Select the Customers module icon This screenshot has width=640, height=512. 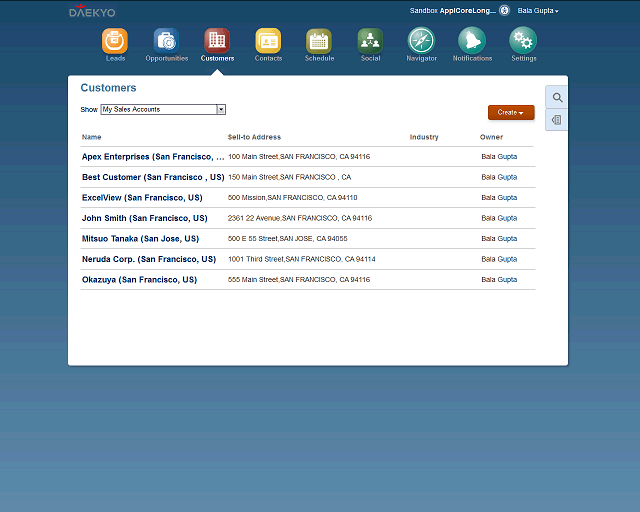[217, 41]
